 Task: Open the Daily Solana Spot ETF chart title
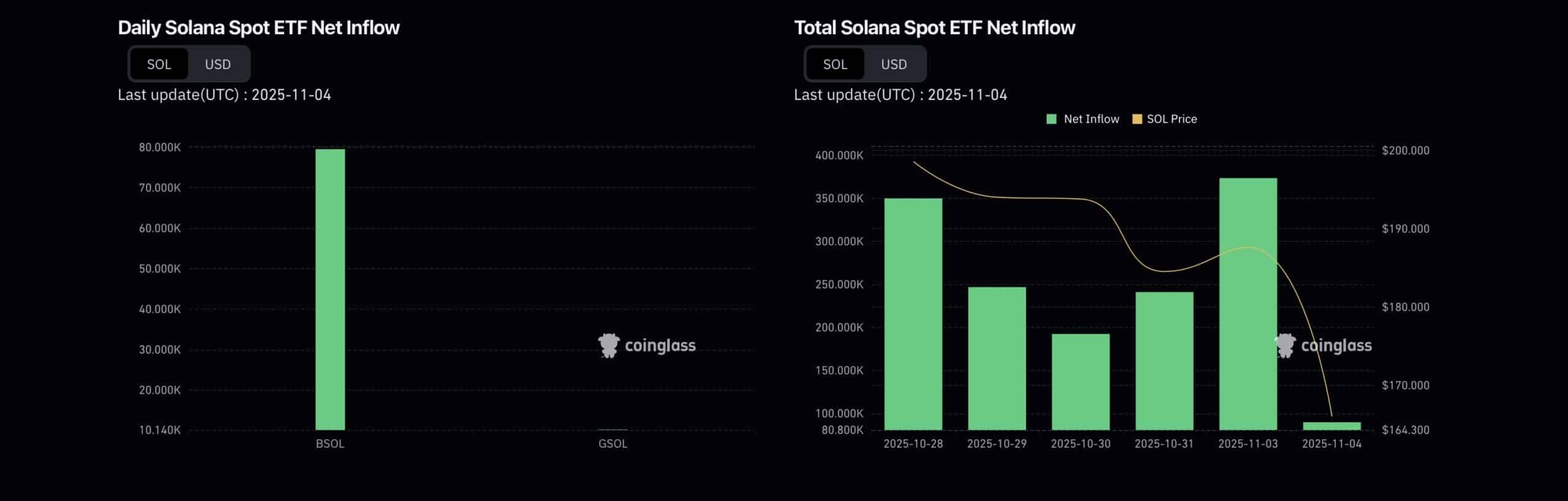click(x=260, y=27)
